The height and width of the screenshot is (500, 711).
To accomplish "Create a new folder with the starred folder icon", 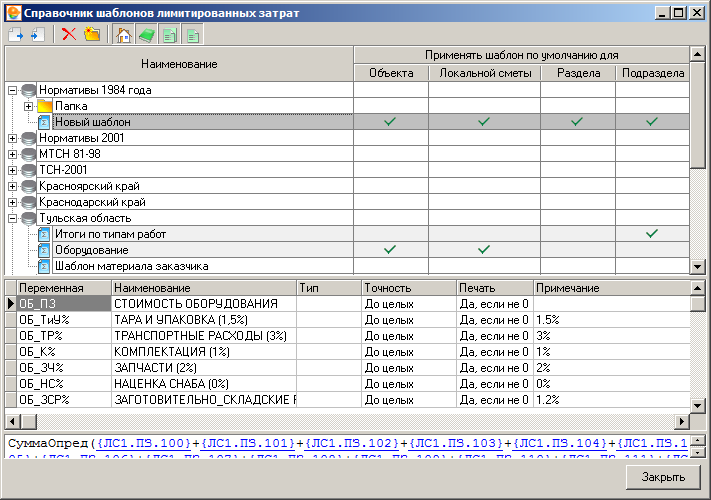I will 92,34.
